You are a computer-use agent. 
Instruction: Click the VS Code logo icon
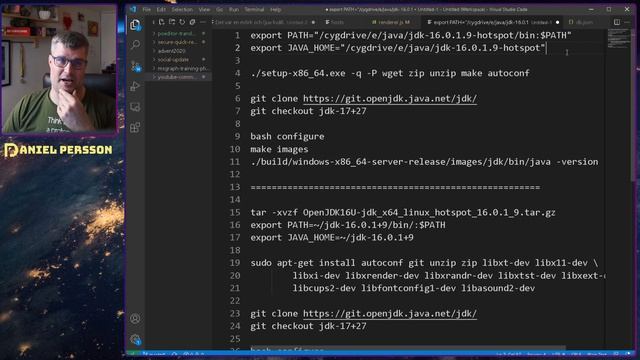click(x=133, y=9)
